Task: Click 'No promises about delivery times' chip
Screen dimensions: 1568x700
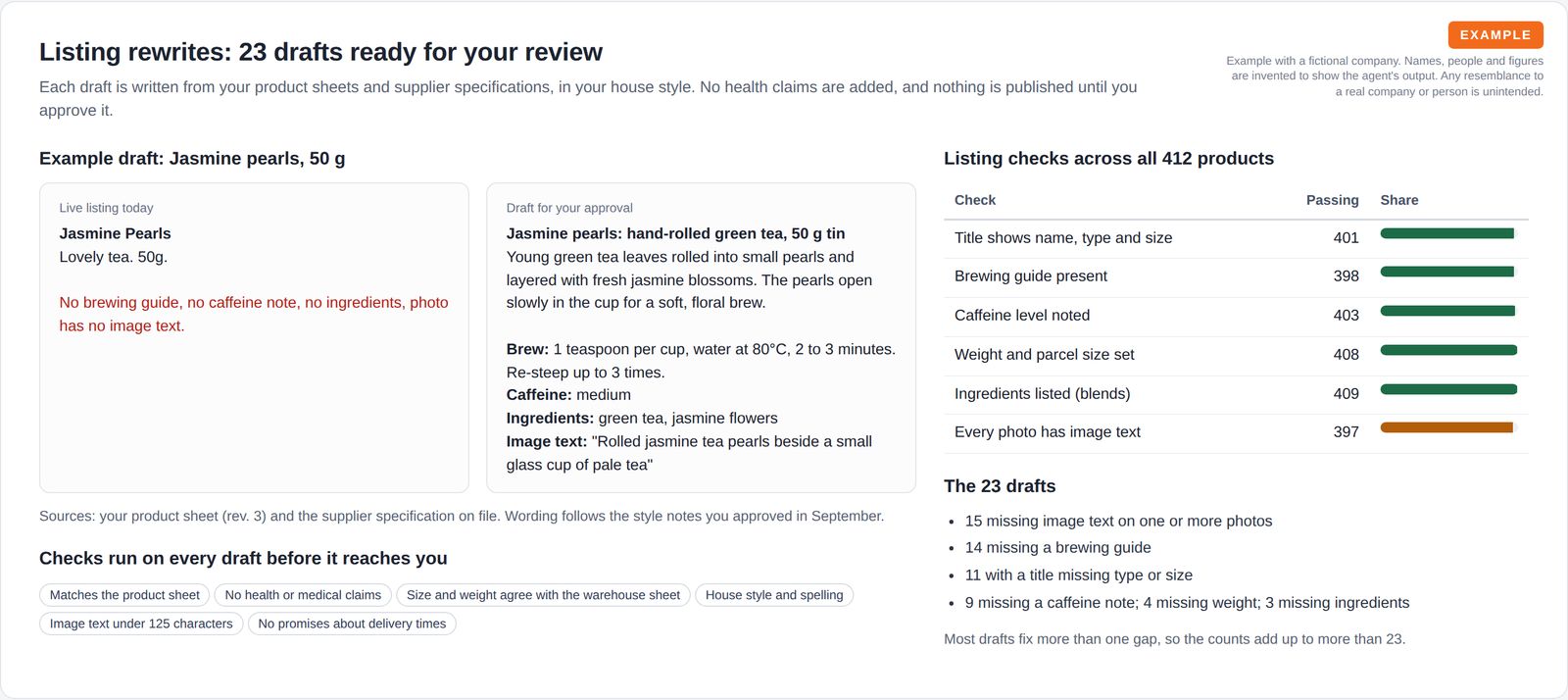Action: [352, 624]
